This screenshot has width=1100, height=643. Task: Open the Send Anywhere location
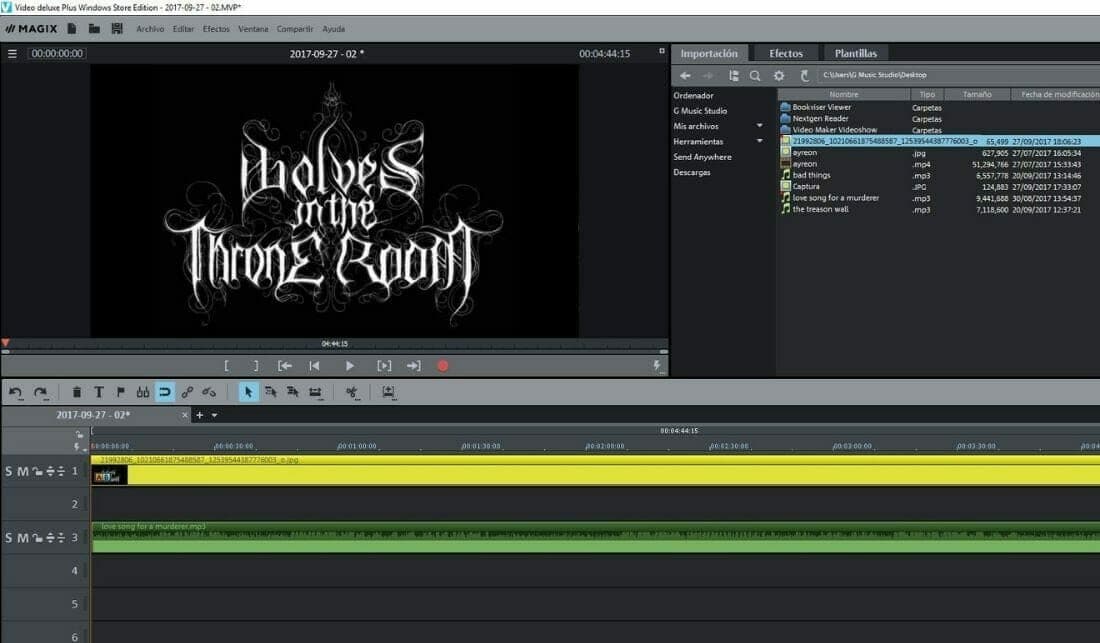(702, 157)
